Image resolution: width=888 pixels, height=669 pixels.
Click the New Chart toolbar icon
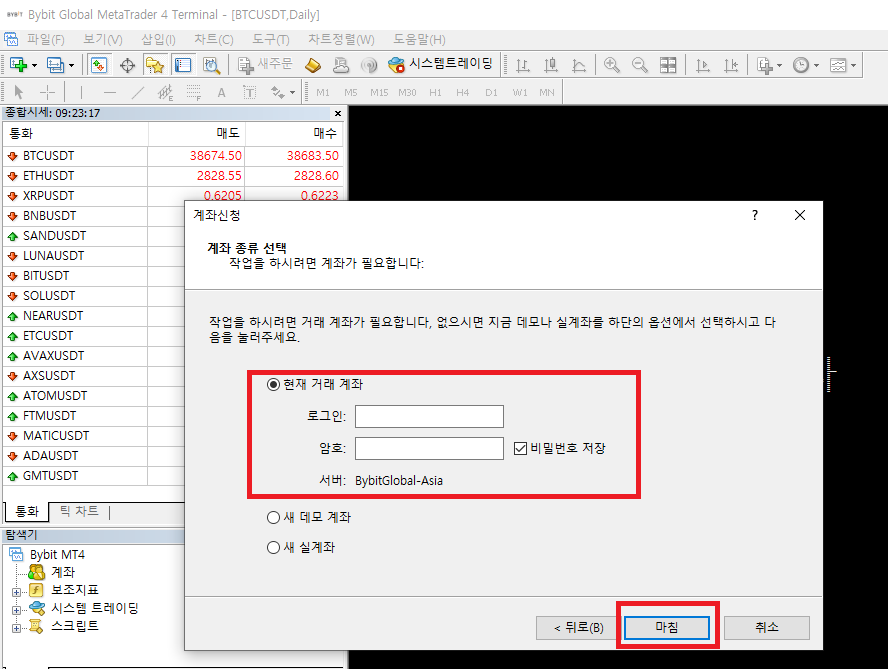(18, 65)
